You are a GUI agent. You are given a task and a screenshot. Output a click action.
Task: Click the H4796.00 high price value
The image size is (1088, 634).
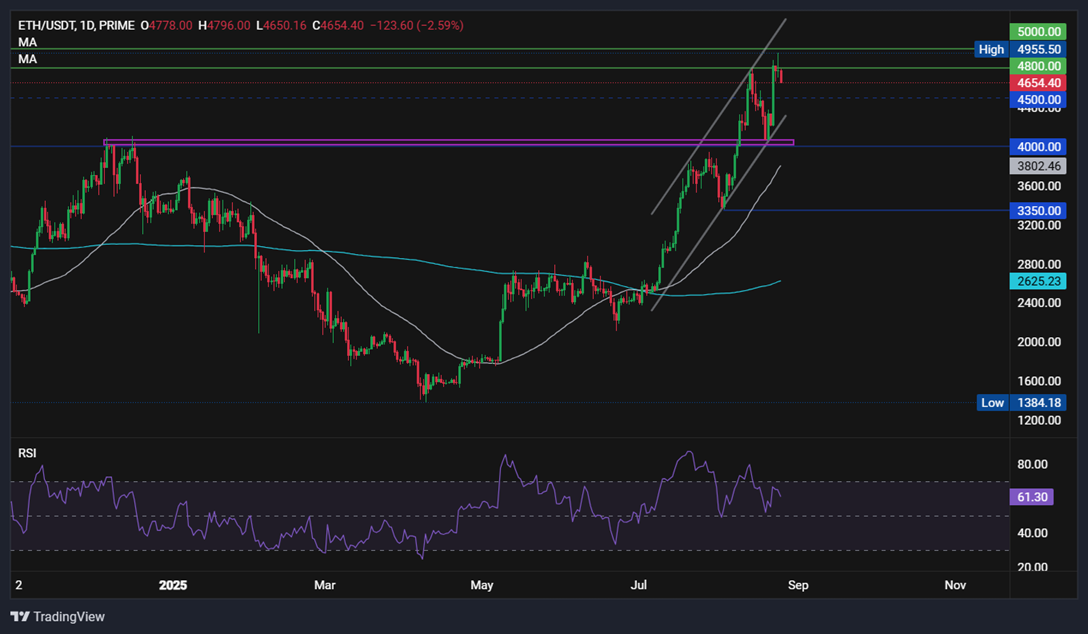click(224, 26)
